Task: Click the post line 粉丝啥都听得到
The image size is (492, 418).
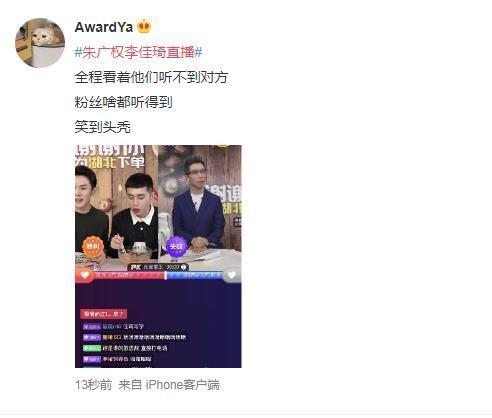Action: pyautogui.click(x=124, y=102)
